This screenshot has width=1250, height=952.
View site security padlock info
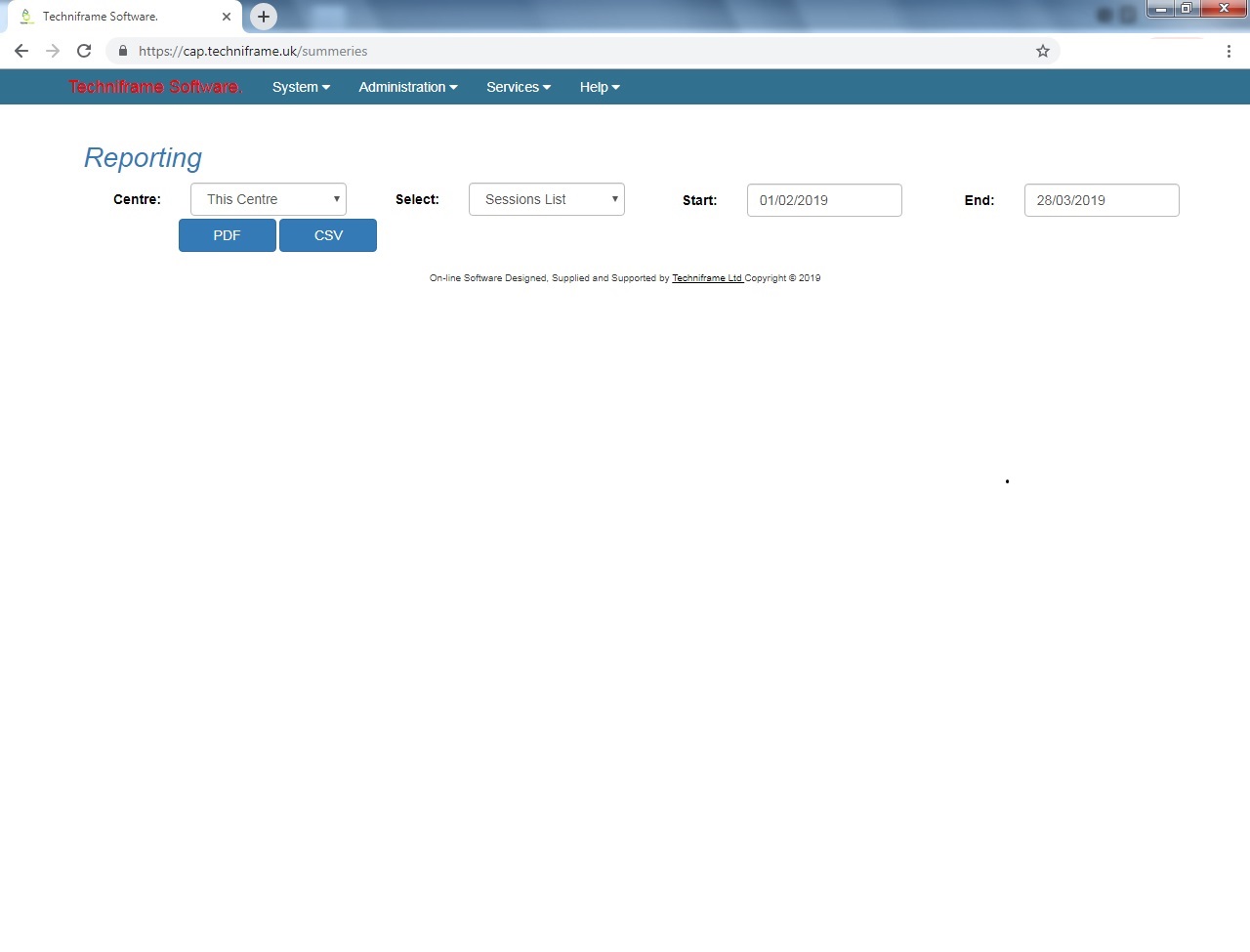(x=123, y=51)
